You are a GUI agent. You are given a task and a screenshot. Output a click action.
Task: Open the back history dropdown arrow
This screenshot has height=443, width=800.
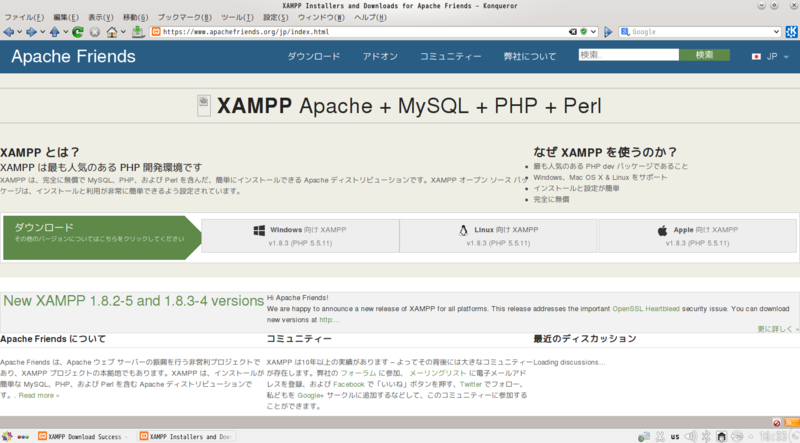(x=19, y=32)
